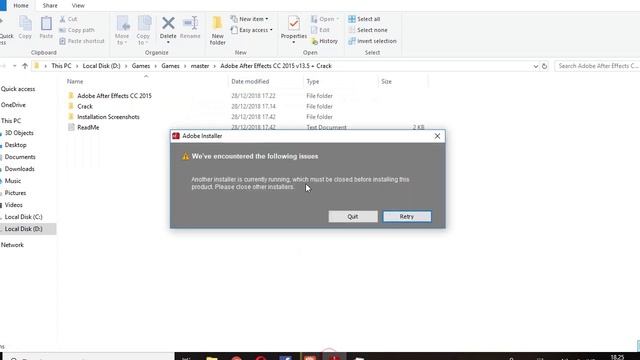The width and height of the screenshot is (640, 360).
Task: Refresh the folder view
Action: (544, 66)
